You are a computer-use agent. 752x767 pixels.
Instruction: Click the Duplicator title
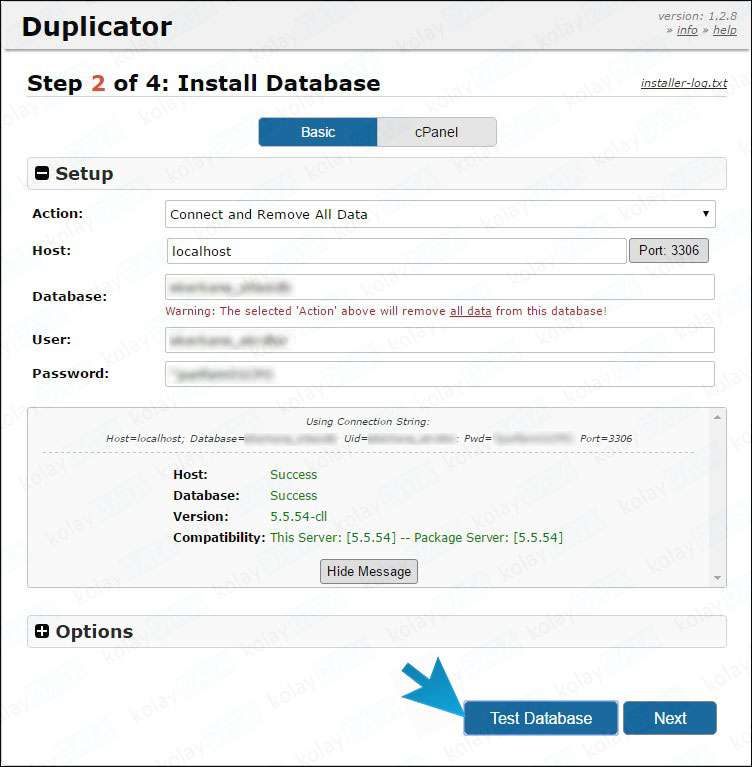tap(97, 26)
